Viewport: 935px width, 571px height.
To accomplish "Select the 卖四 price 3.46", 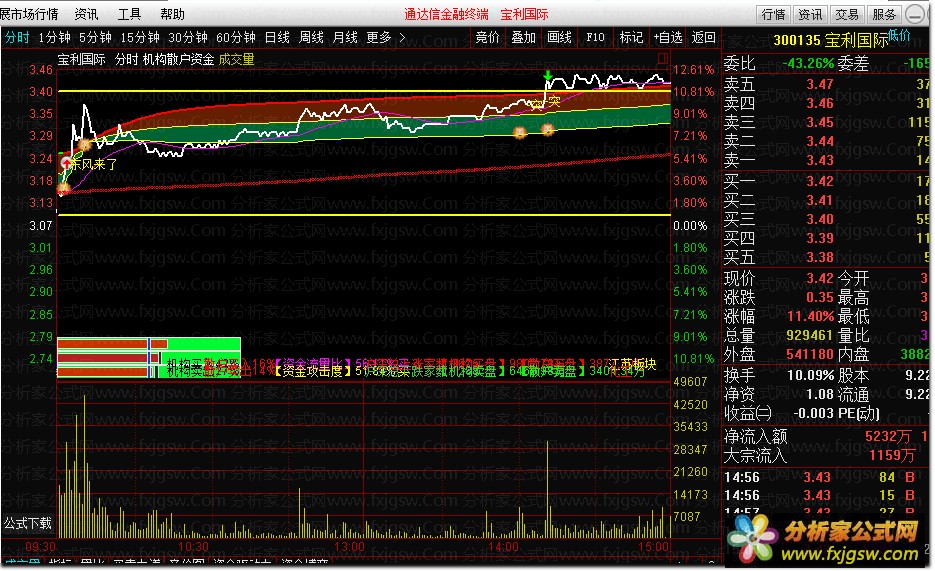I will point(820,103).
